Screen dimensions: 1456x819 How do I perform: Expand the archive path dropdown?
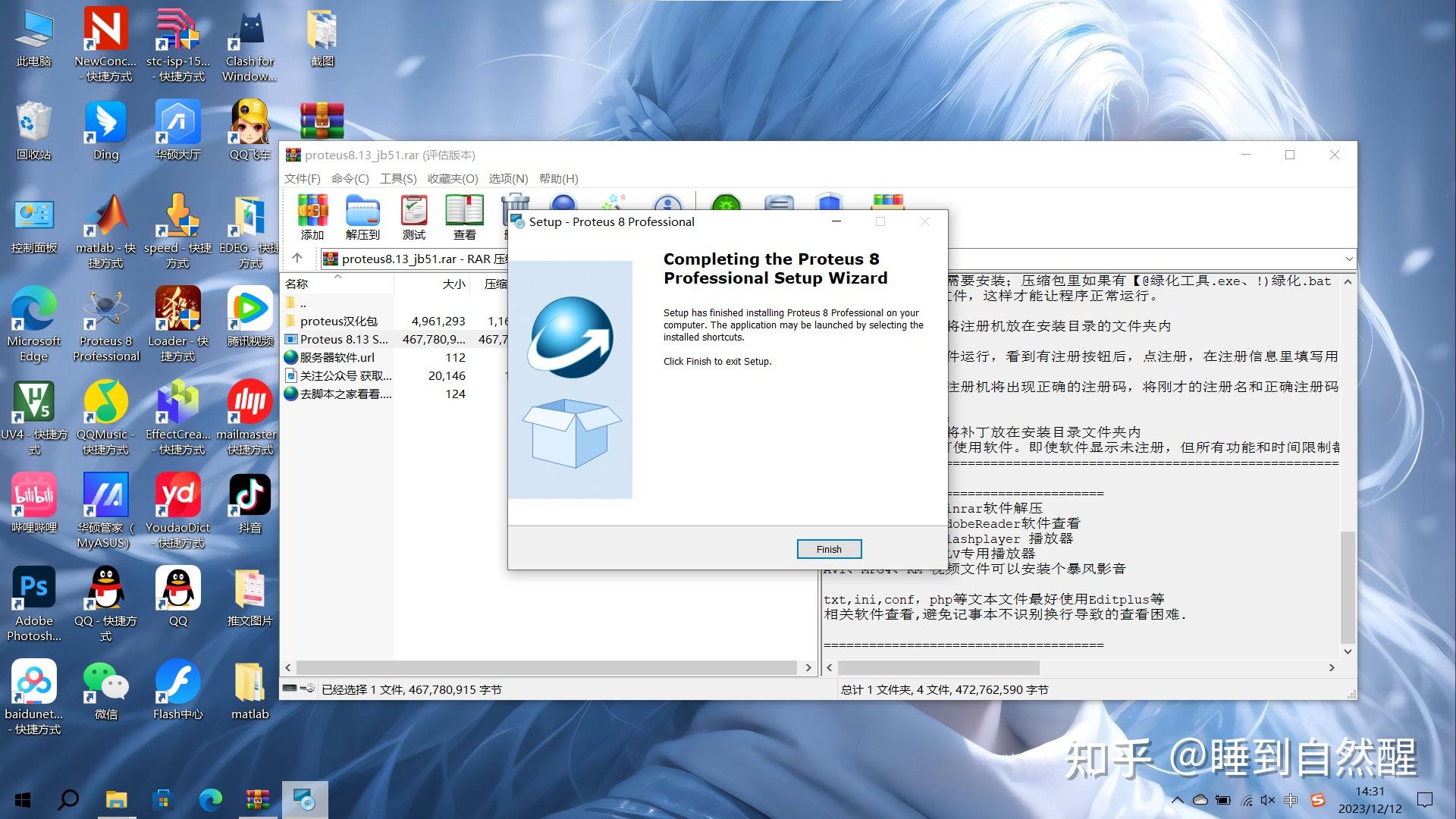click(1348, 259)
